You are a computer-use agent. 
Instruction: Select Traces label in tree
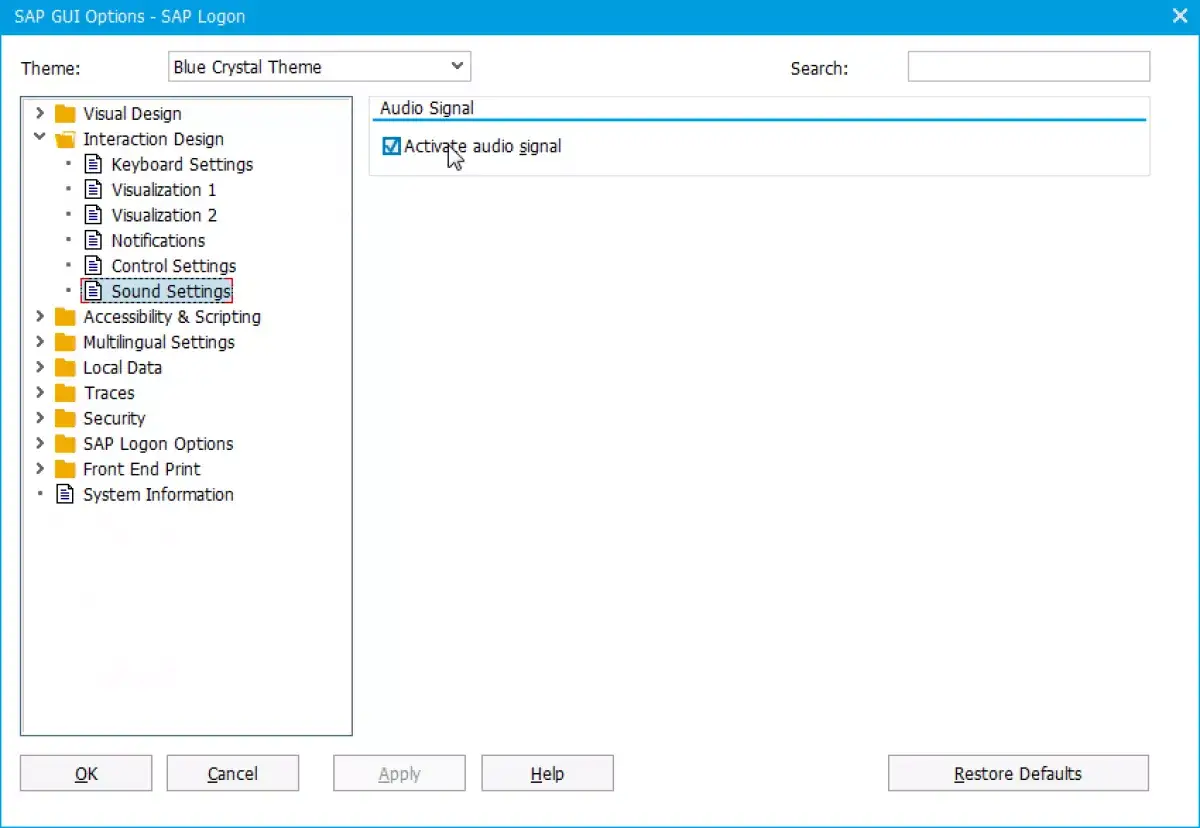pyautogui.click(x=109, y=393)
